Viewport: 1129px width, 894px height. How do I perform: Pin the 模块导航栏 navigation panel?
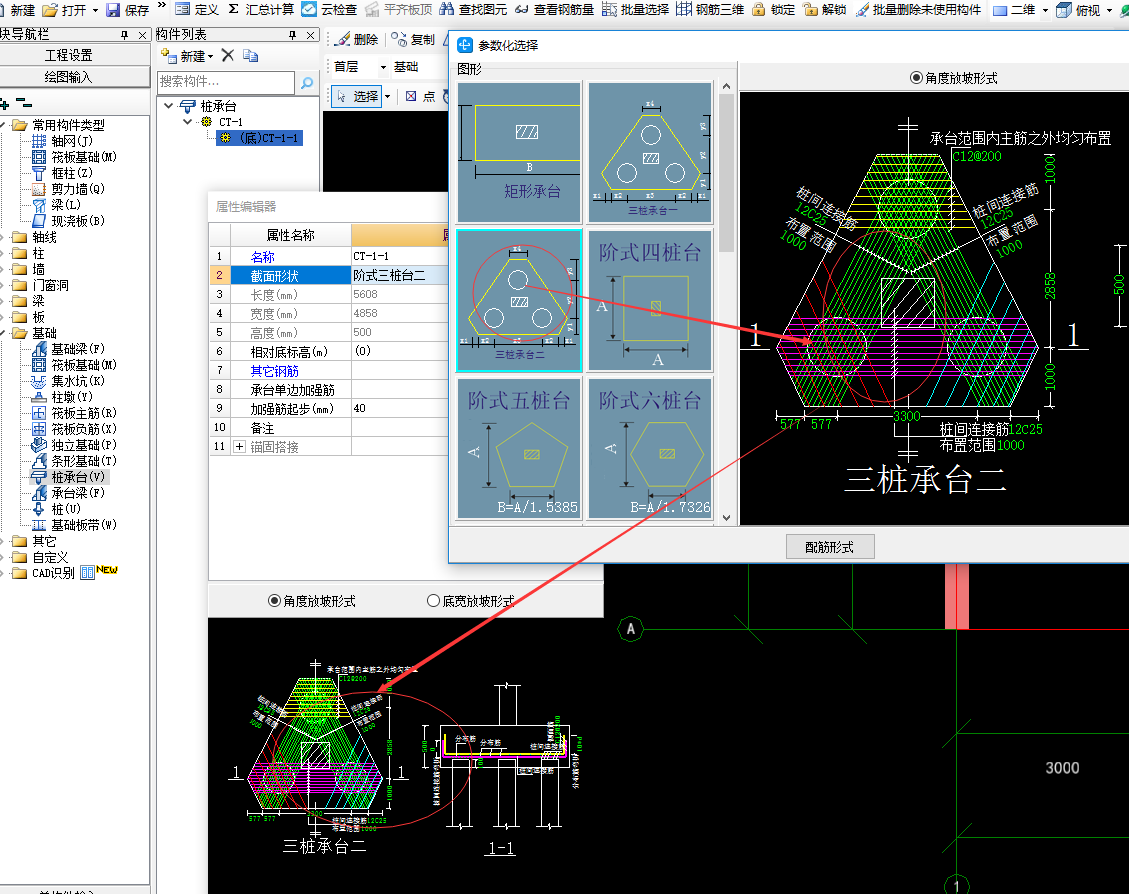coord(125,35)
